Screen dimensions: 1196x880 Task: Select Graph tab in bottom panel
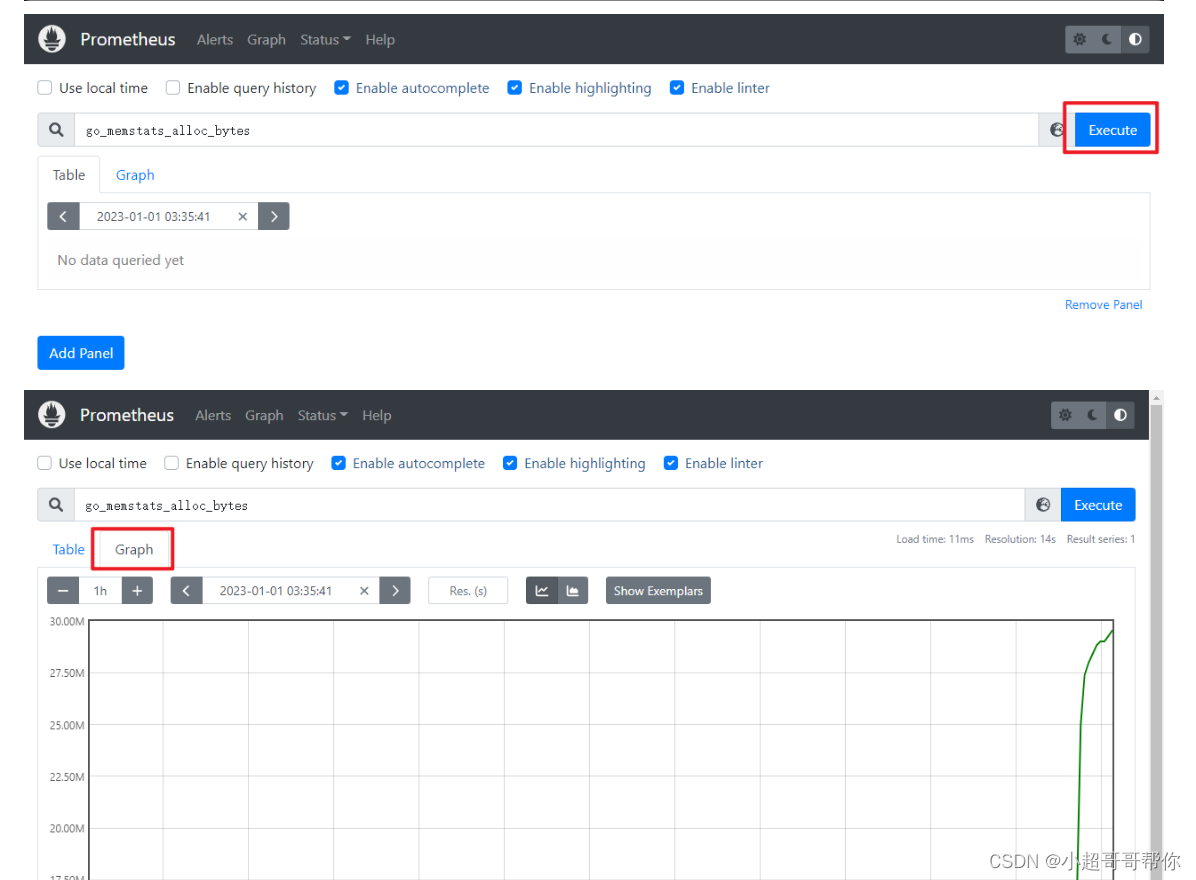(133, 549)
